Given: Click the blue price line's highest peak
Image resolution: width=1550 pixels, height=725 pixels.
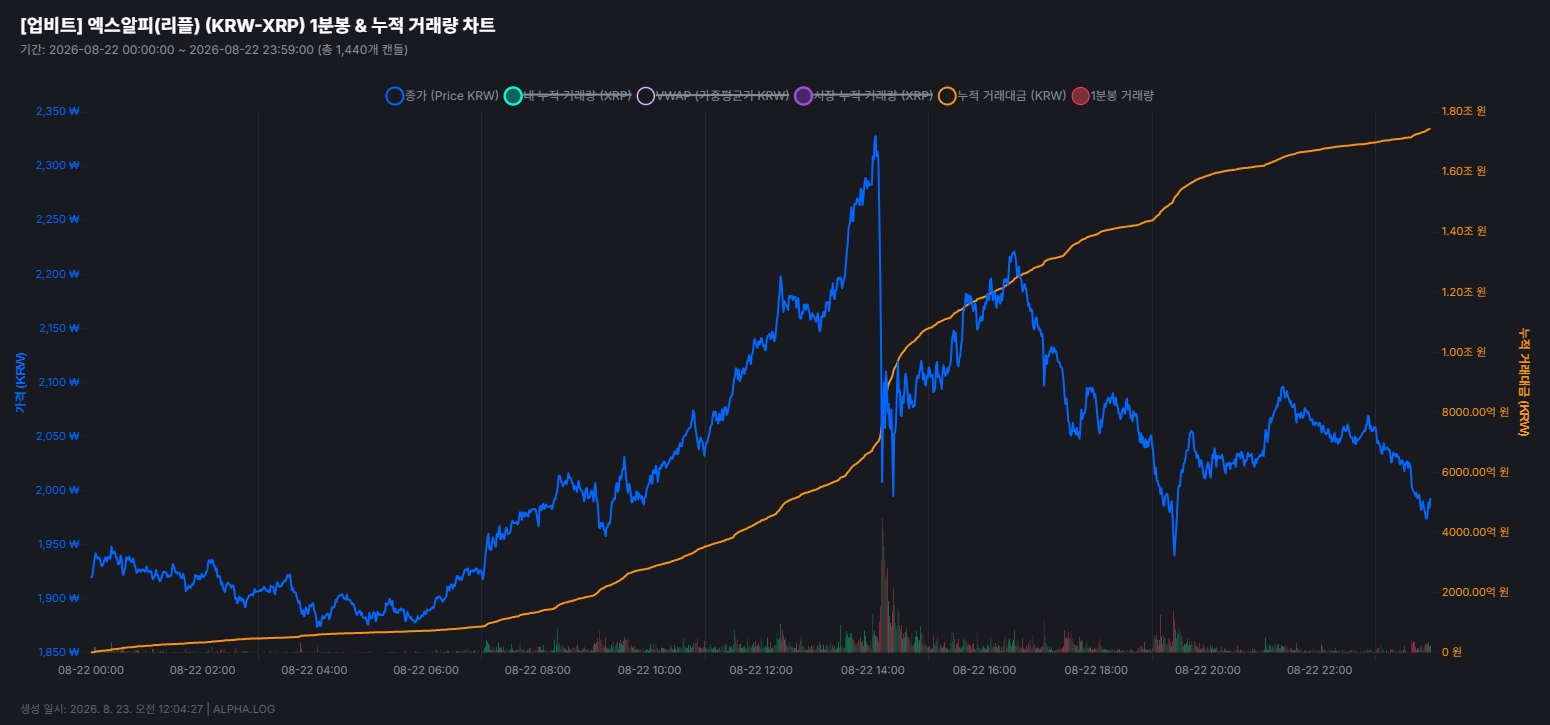Looking at the screenshot, I should click(875, 136).
